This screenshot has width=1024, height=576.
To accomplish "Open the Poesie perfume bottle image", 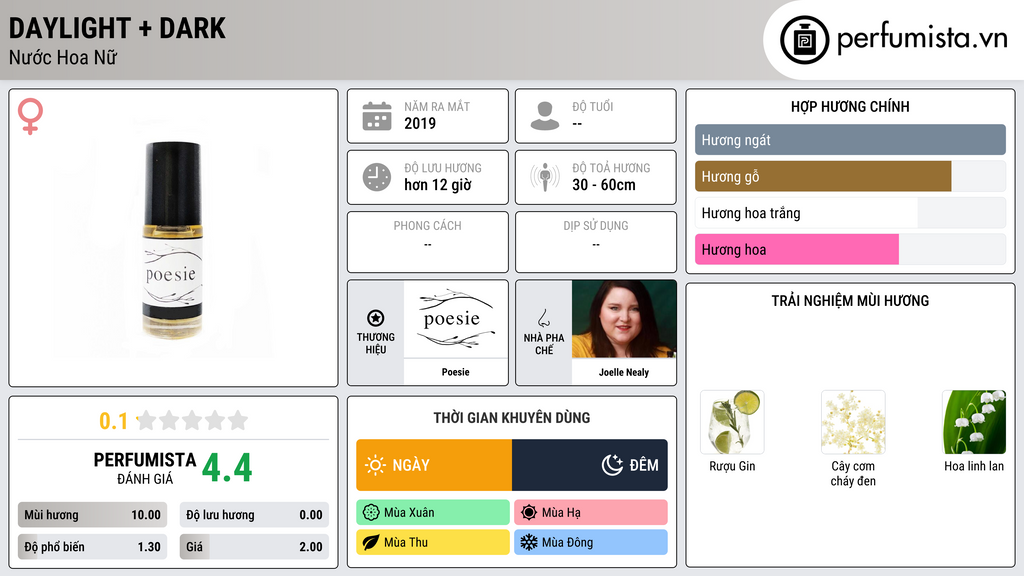I will tap(173, 238).
